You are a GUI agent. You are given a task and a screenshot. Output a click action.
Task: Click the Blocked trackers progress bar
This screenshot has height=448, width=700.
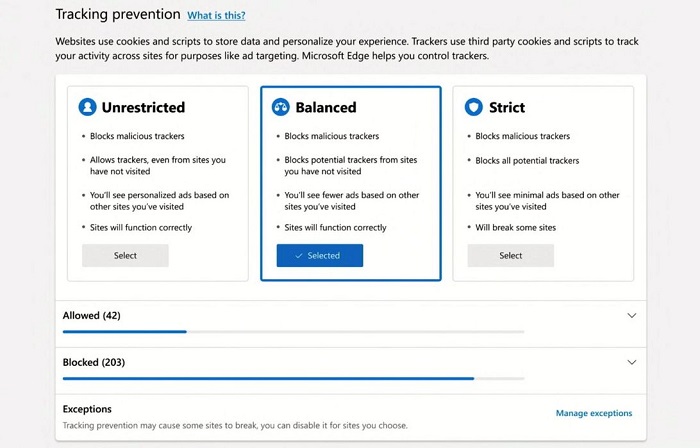tap(293, 378)
